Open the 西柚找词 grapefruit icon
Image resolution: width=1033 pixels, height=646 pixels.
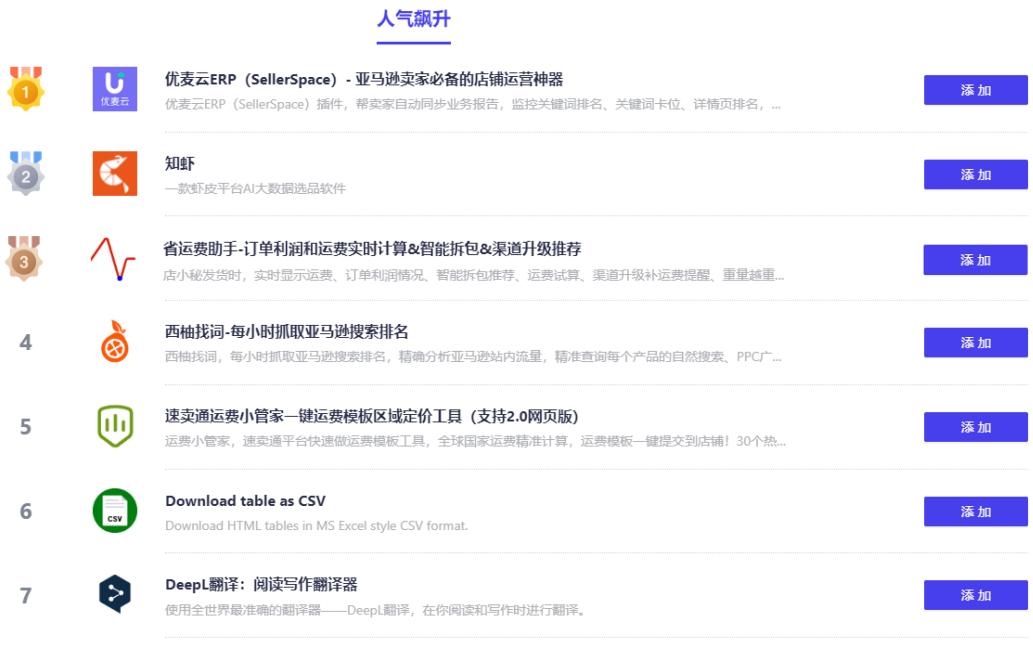pos(113,342)
